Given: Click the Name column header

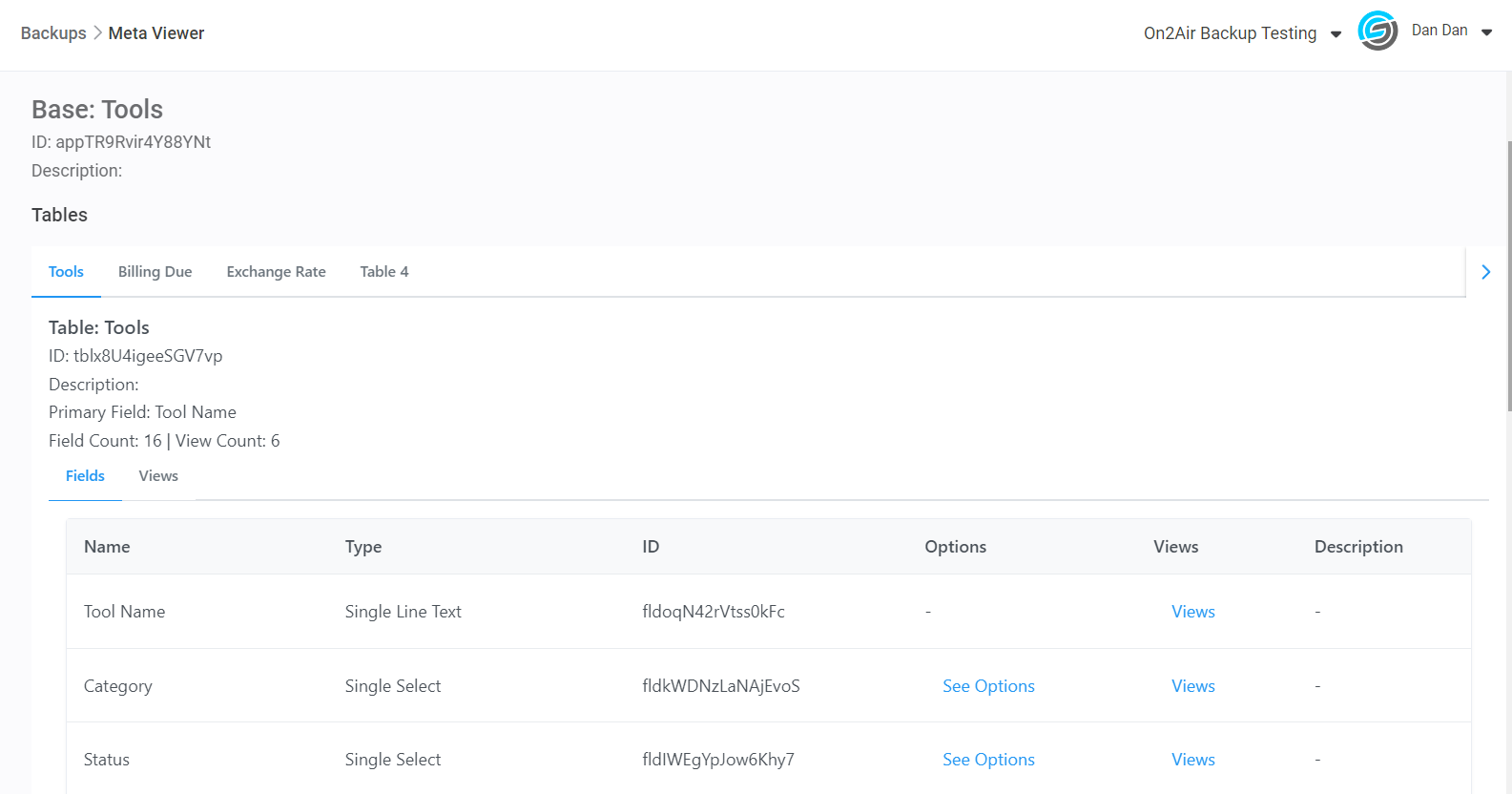Looking at the screenshot, I should pos(107,547).
